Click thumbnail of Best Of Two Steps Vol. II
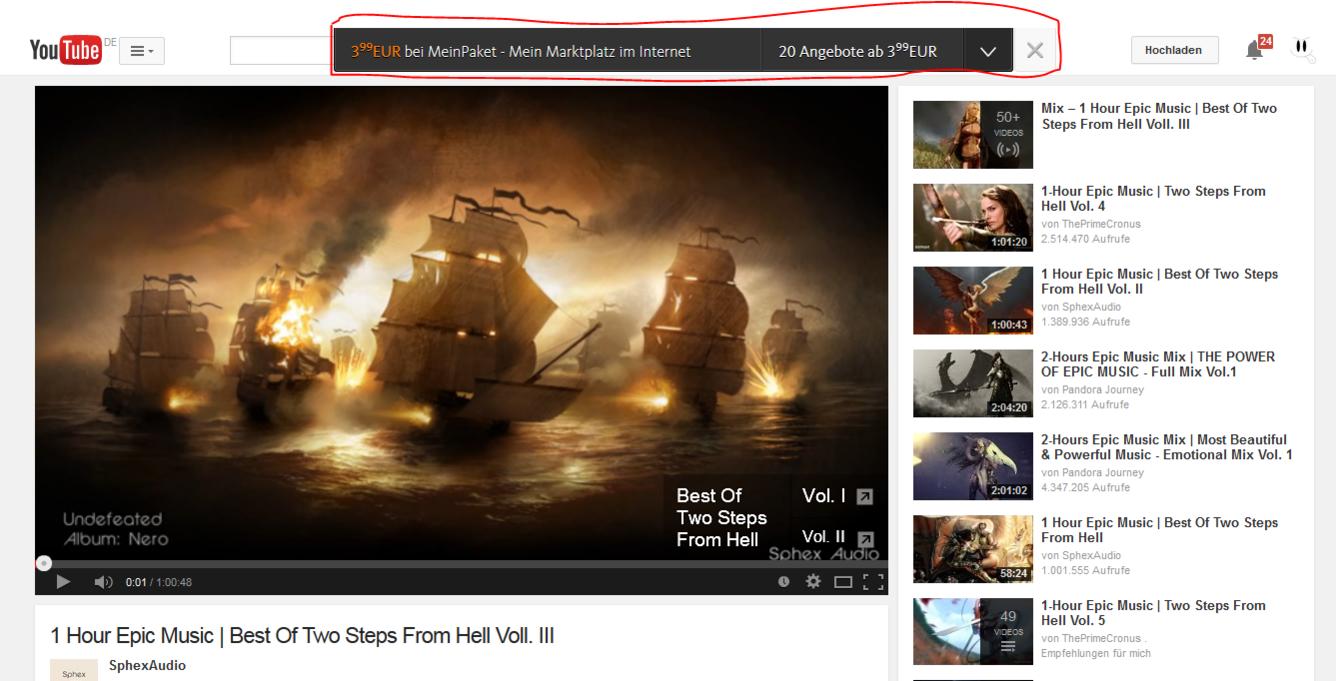This screenshot has width=1336, height=681. (x=973, y=300)
